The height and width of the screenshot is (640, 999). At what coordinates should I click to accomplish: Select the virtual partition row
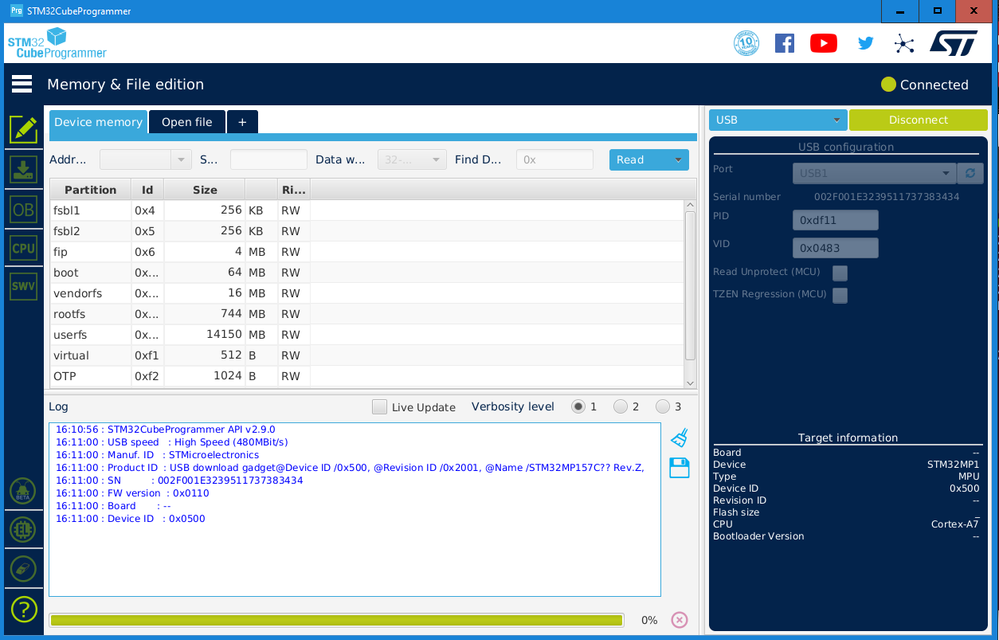367,355
